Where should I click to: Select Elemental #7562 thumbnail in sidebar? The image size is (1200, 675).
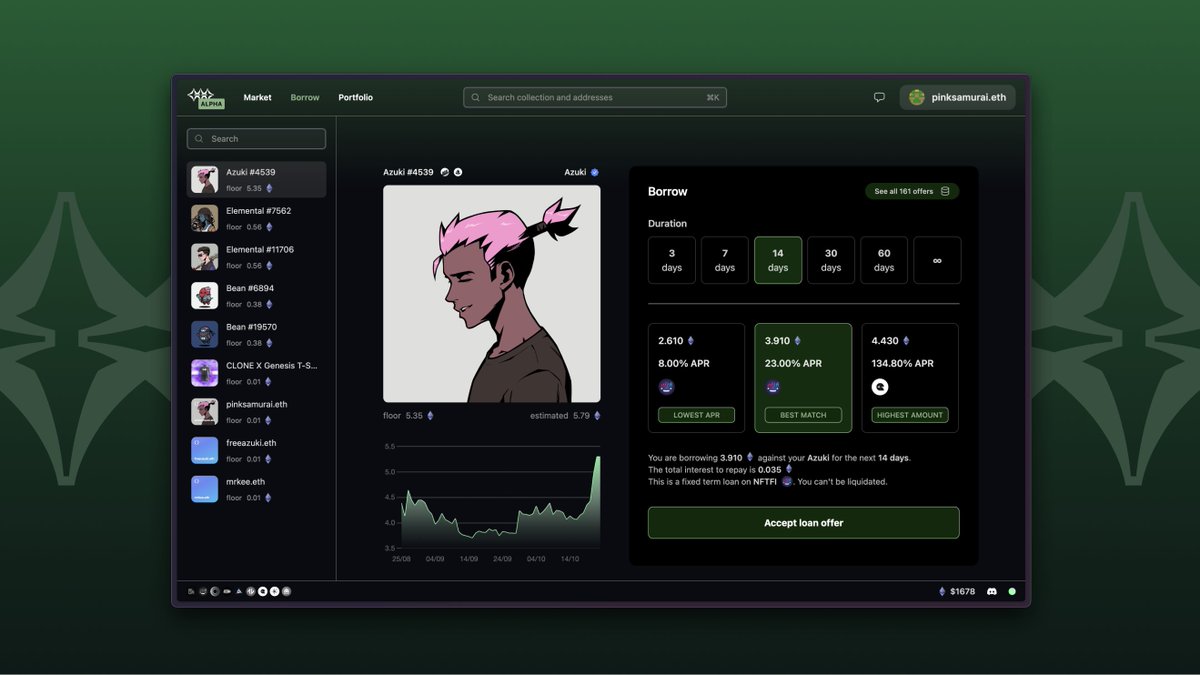(205, 218)
